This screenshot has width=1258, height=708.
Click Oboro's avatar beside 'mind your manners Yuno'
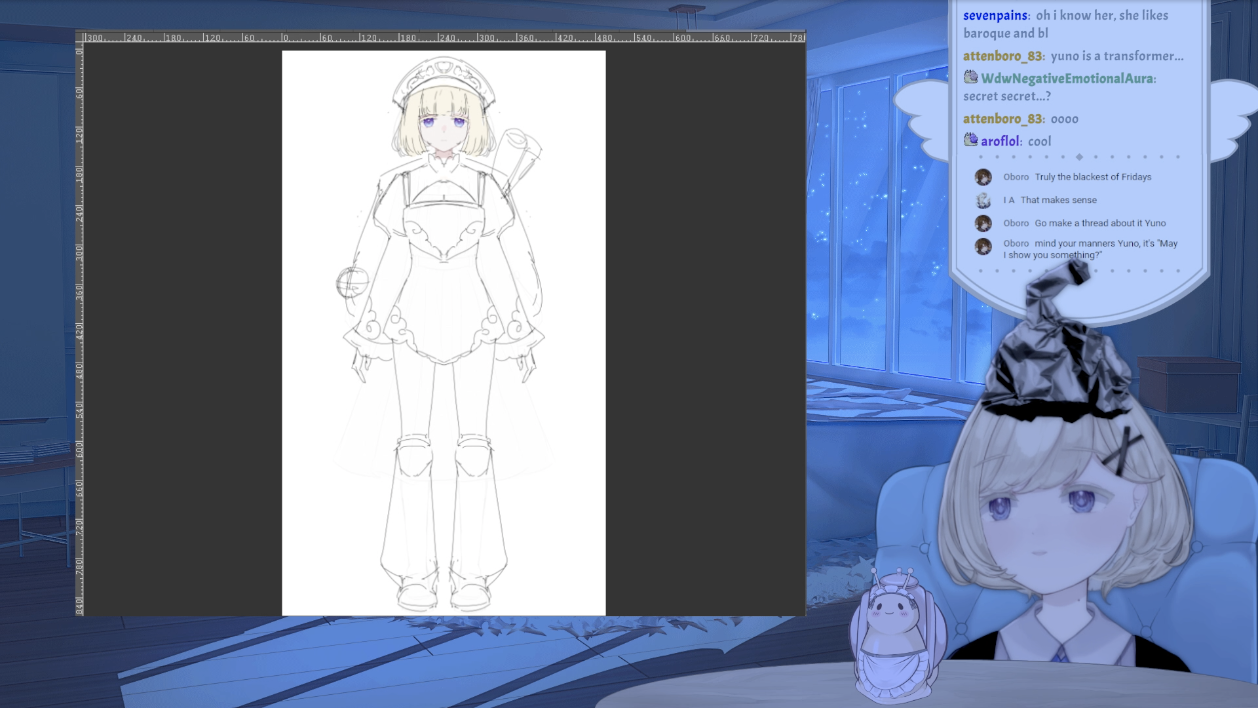pyautogui.click(x=983, y=246)
